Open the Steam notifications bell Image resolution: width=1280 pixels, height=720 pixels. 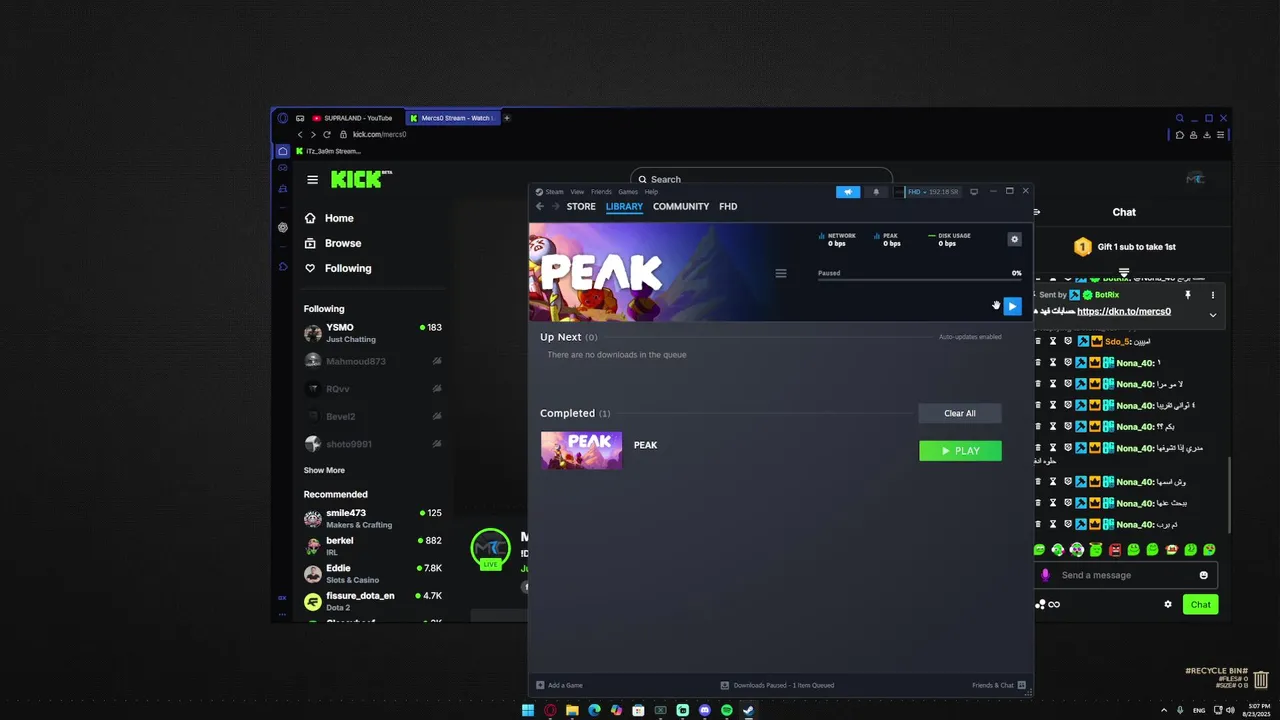(x=877, y=192)
